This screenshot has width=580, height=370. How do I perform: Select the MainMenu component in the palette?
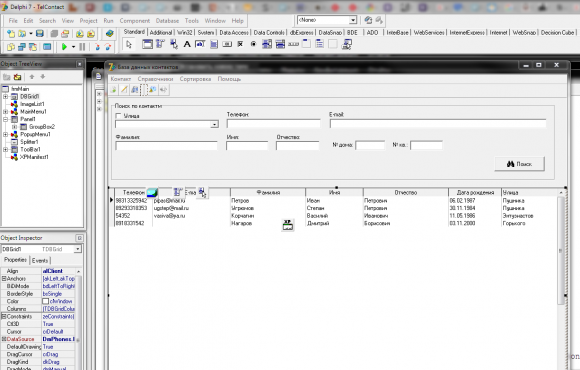[160, 44]
